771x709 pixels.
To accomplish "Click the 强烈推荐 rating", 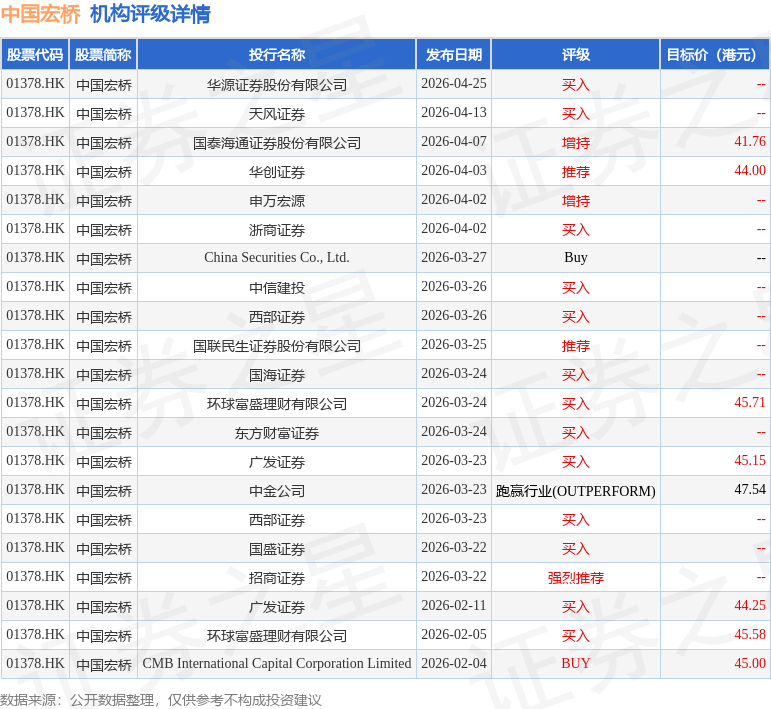I will [576, 578].
